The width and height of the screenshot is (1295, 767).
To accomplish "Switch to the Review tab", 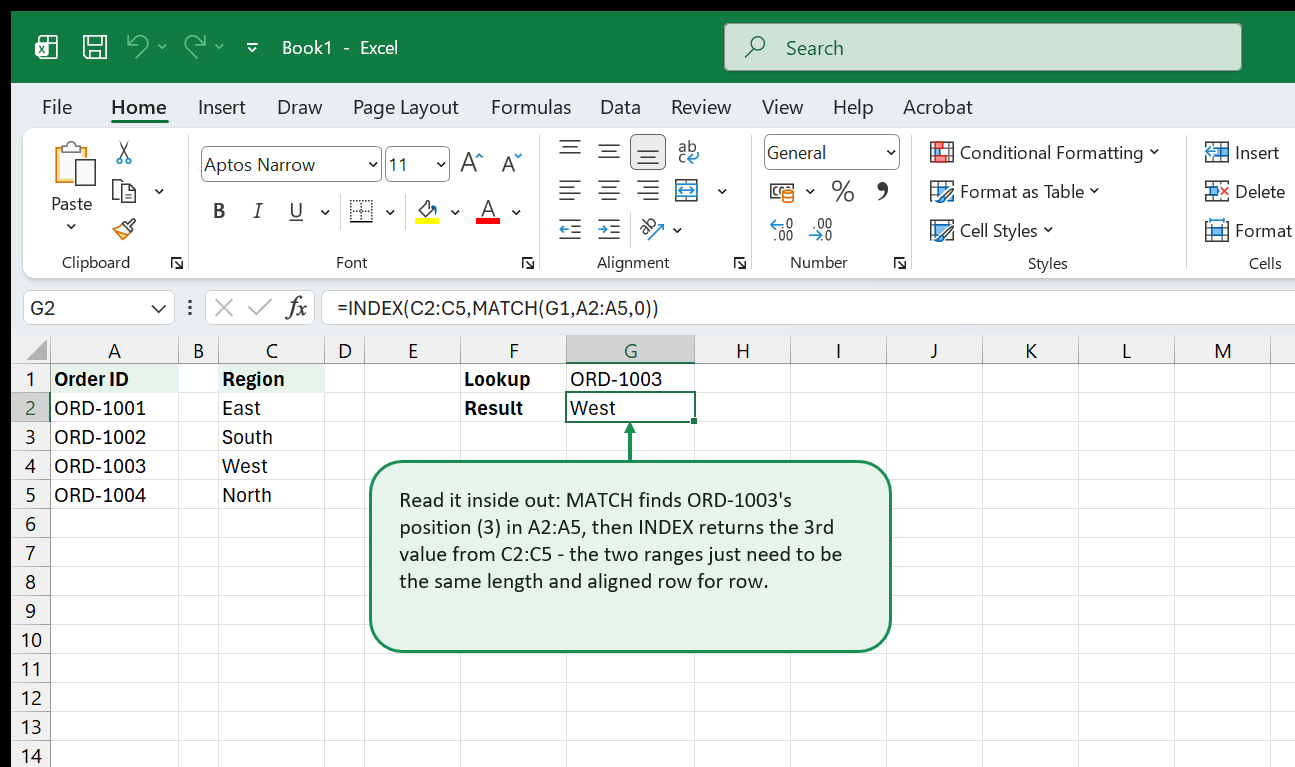I will click(x=701, y=107).
